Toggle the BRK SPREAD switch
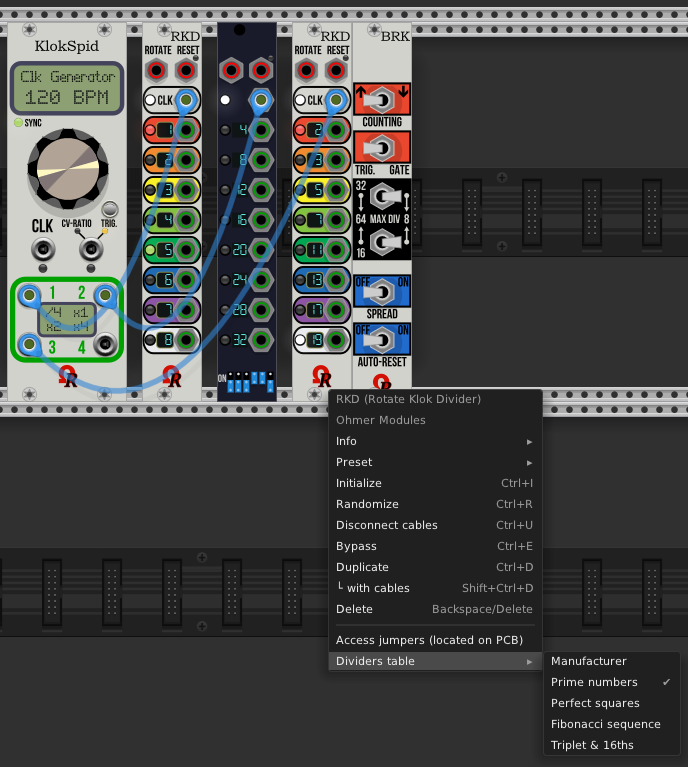Screen dimensions: 688x767 pyautogui.click(x=382, y=292)
